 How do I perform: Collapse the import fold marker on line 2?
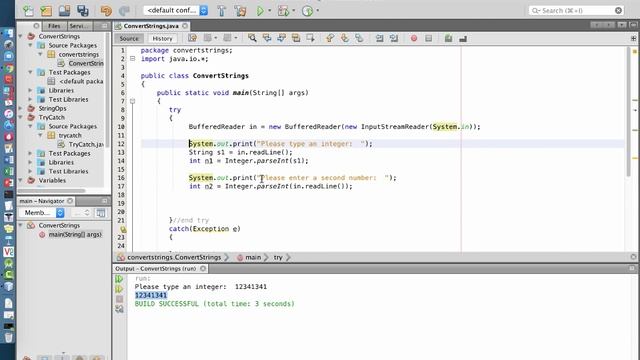(133, 59)
